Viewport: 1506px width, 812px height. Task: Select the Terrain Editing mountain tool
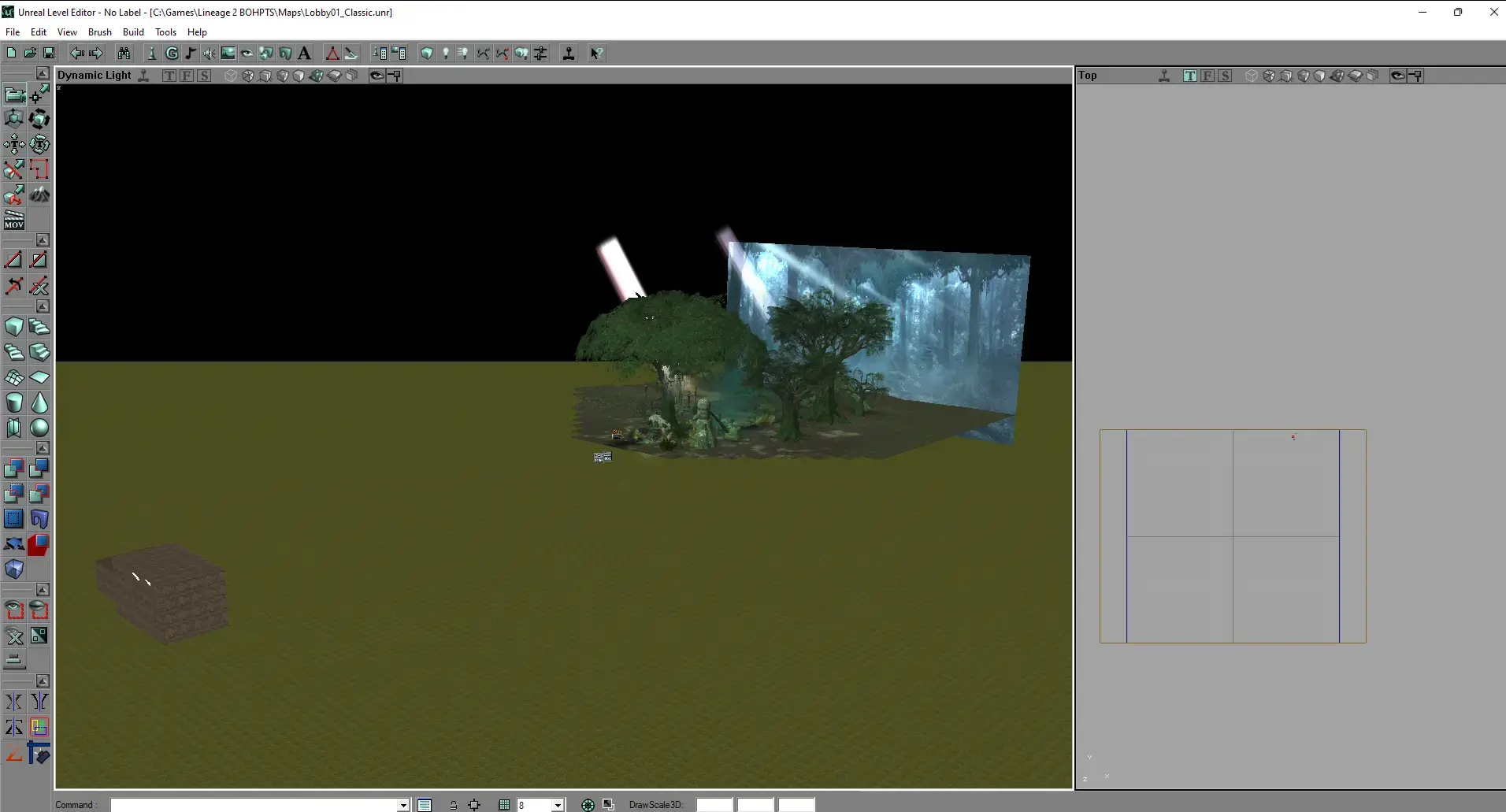pyautogui.click(x=39, y=195)
